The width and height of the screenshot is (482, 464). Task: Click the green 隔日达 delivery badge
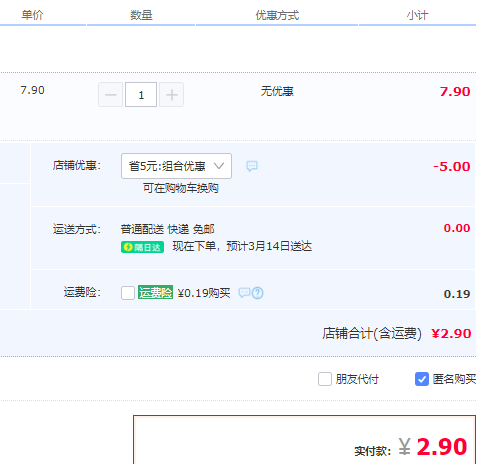pyautogui.click(x=142, y=247)
